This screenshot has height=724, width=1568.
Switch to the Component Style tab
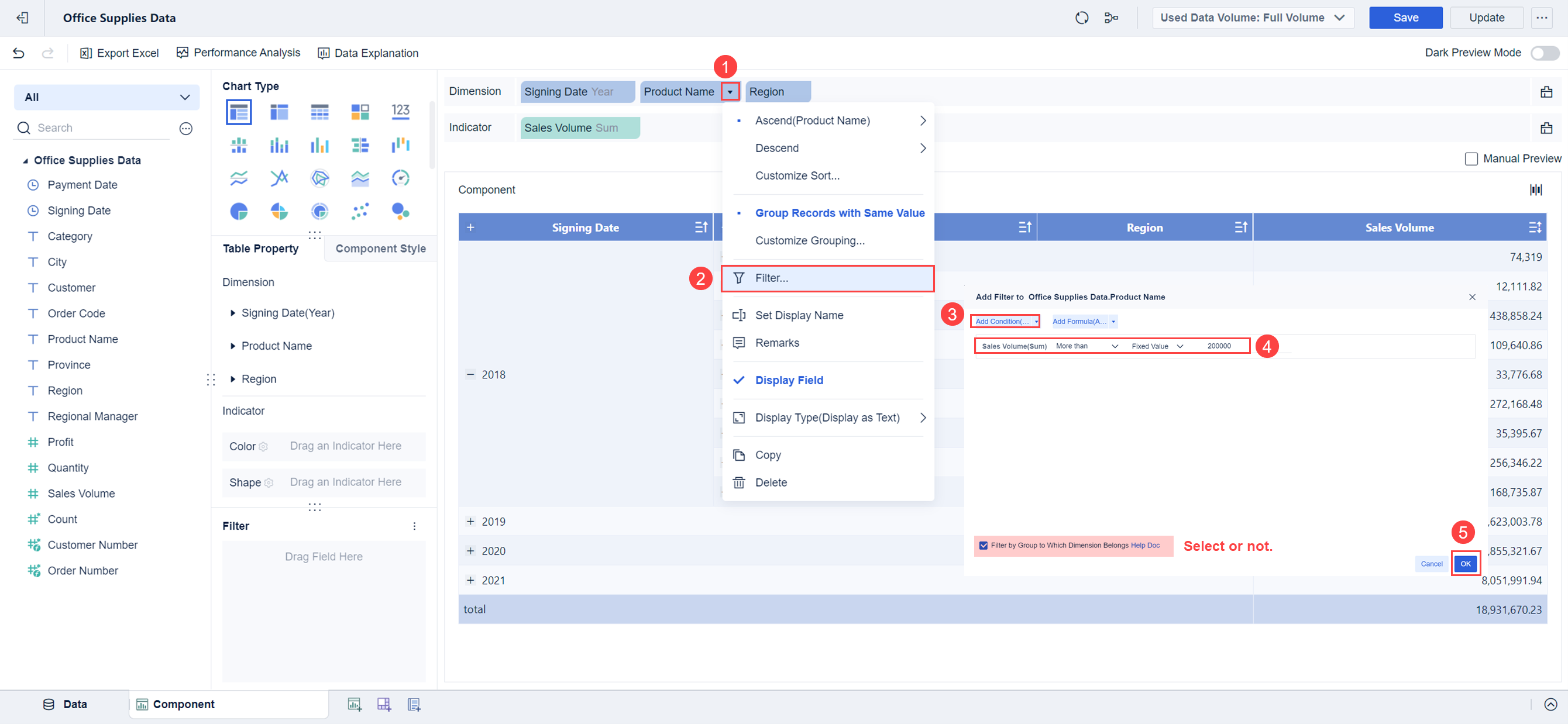tap(380, 248)
